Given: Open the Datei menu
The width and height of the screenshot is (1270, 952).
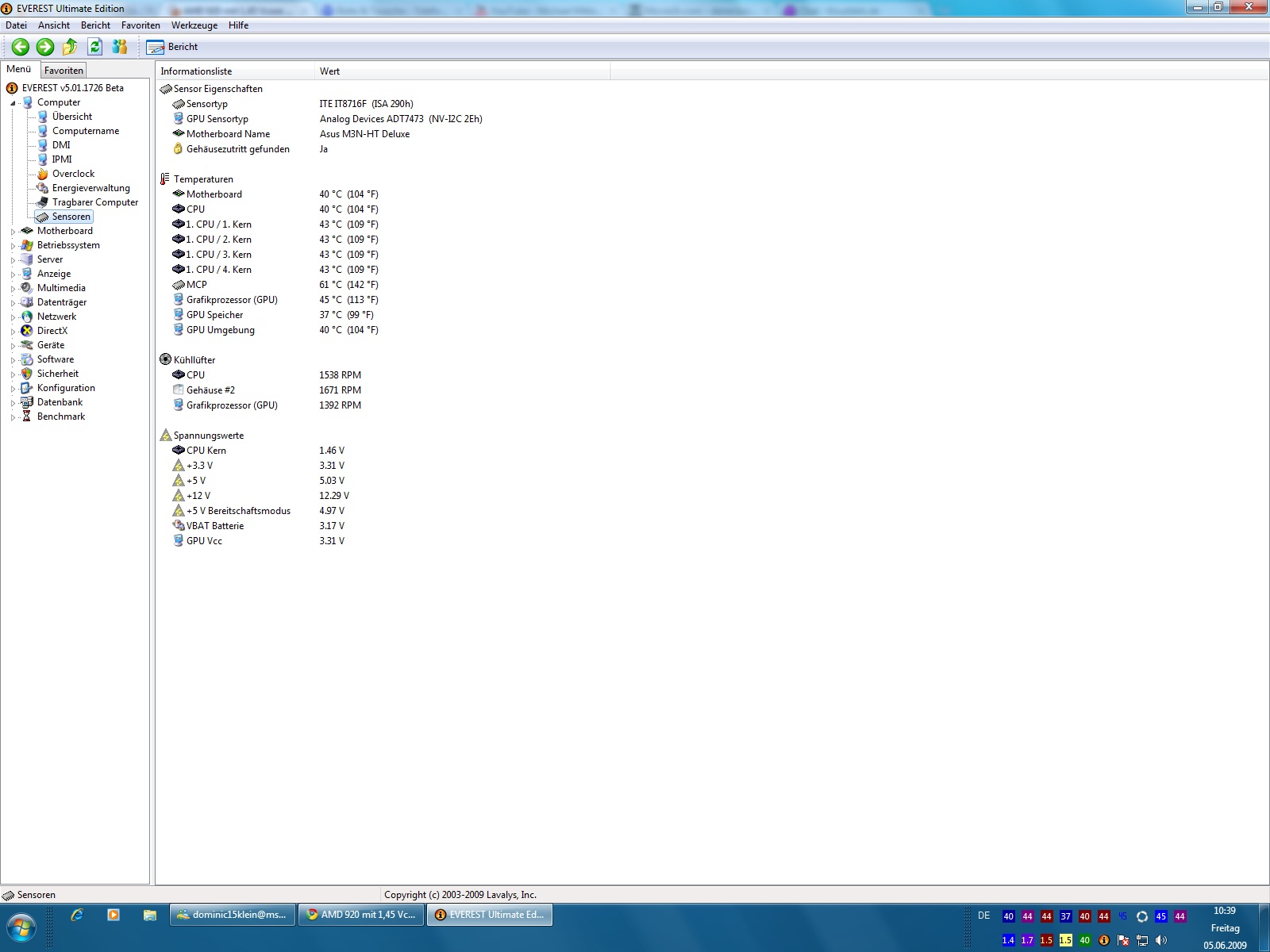Looking at the screenshot, I should point(16,25).
